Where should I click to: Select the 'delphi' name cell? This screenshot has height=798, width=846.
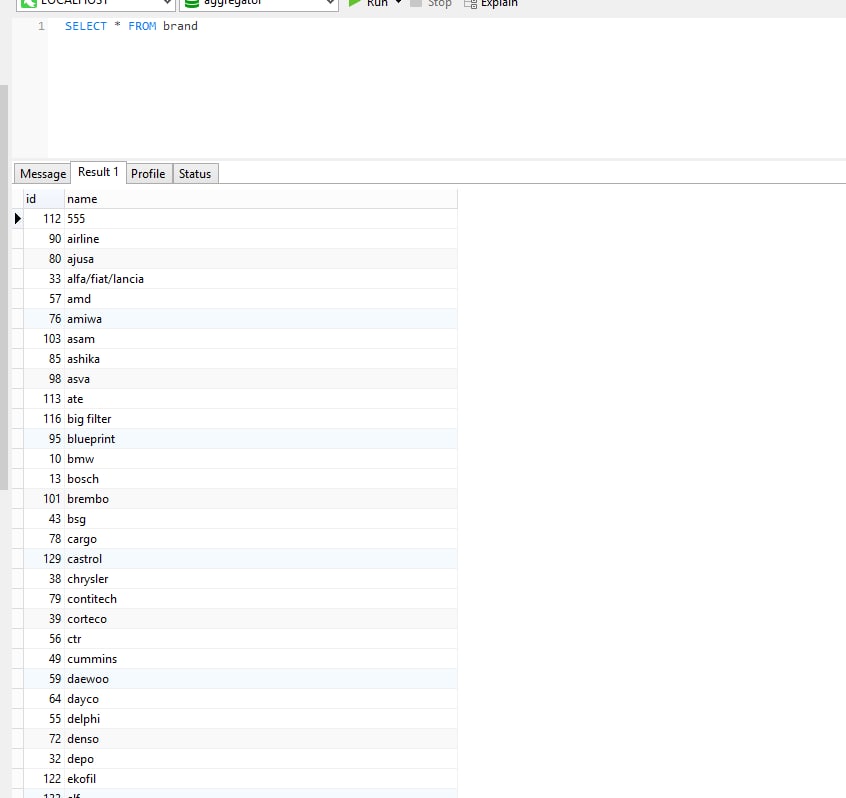(261, 719)
